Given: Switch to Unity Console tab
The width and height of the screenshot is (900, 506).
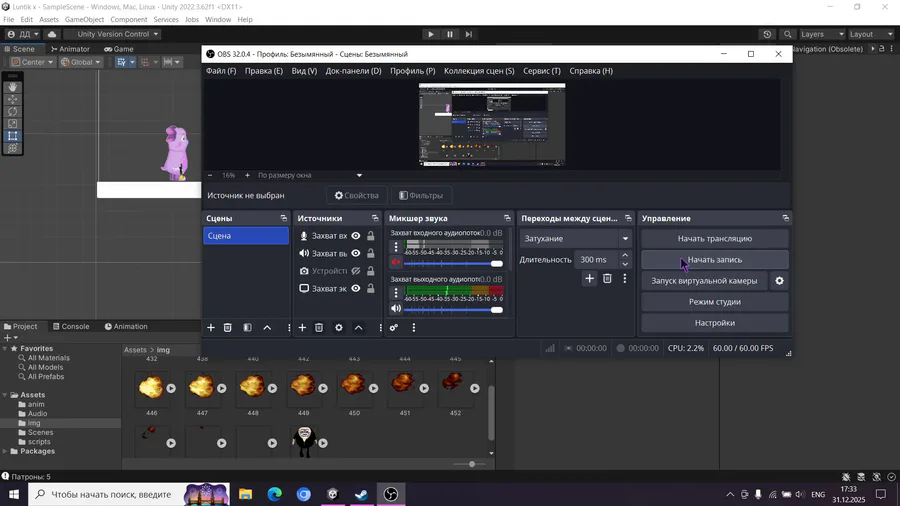Looking at the screenshot, I should coord(71,326).
